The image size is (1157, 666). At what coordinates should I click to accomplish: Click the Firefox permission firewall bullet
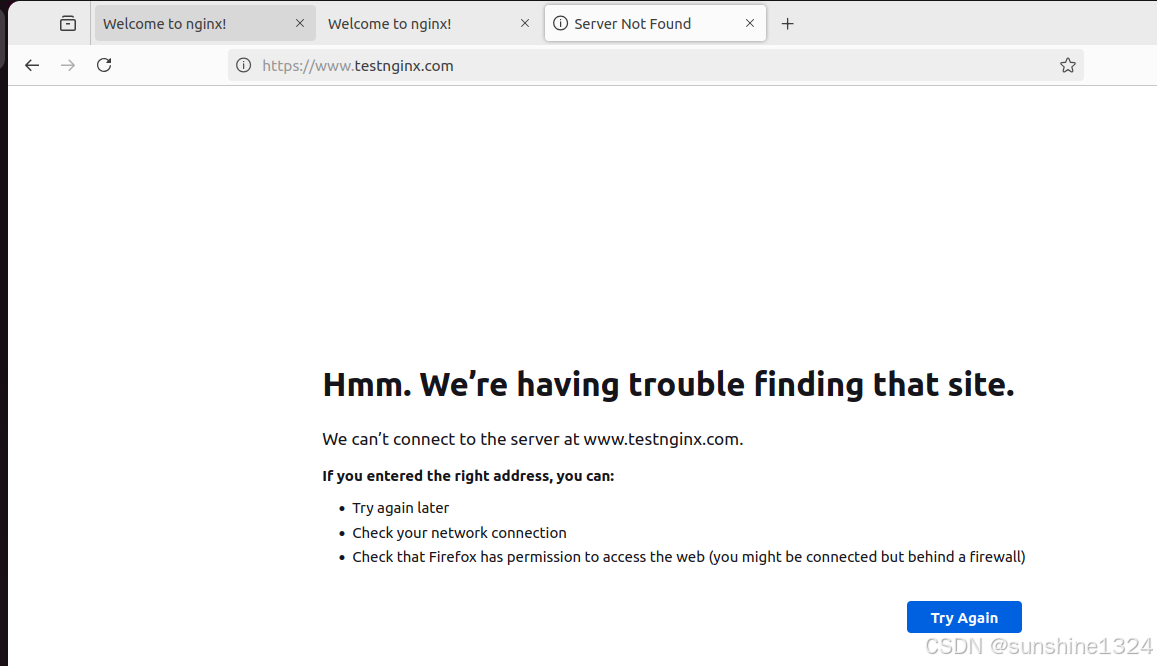[689, 558]
